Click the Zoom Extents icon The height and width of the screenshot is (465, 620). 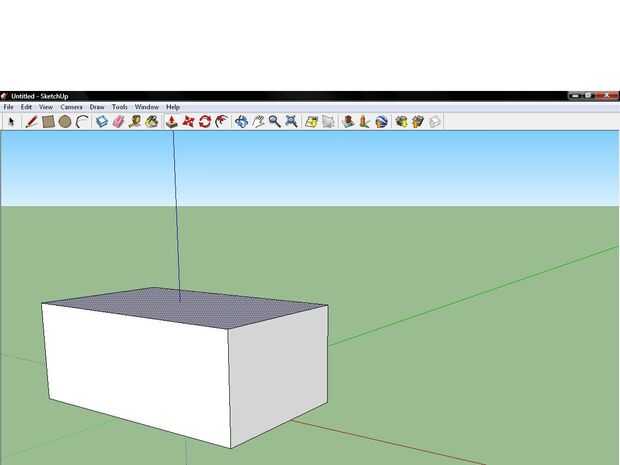pos(291,121)
